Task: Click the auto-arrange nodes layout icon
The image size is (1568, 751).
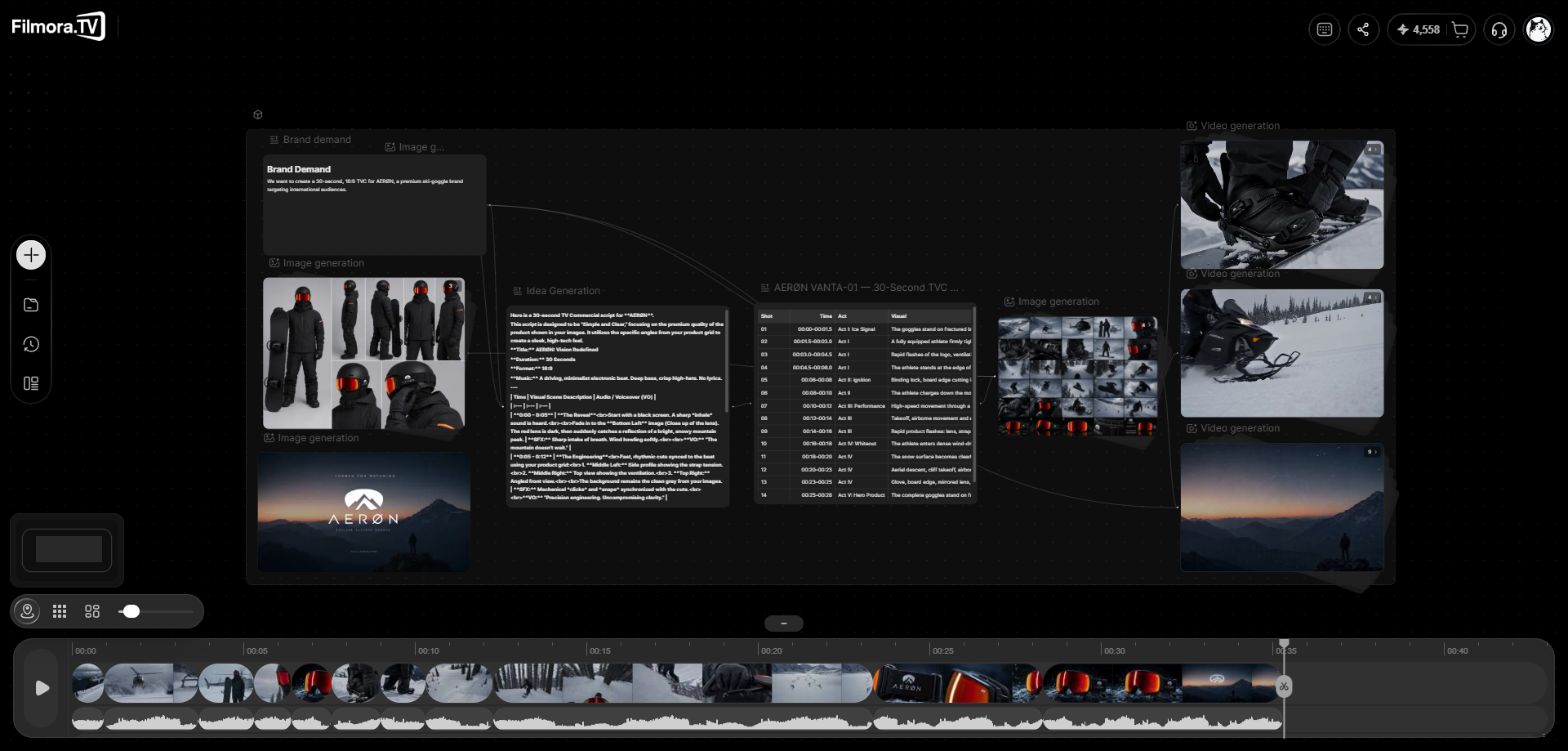Action: click(92, 611)
